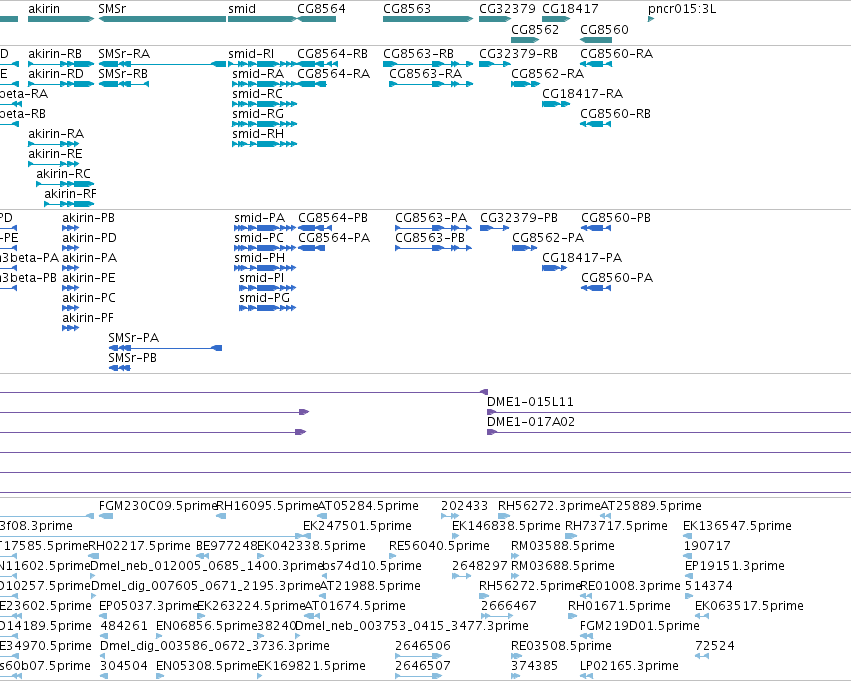
Task: Click the CG18417 gene label
Action: pos(570,9)
